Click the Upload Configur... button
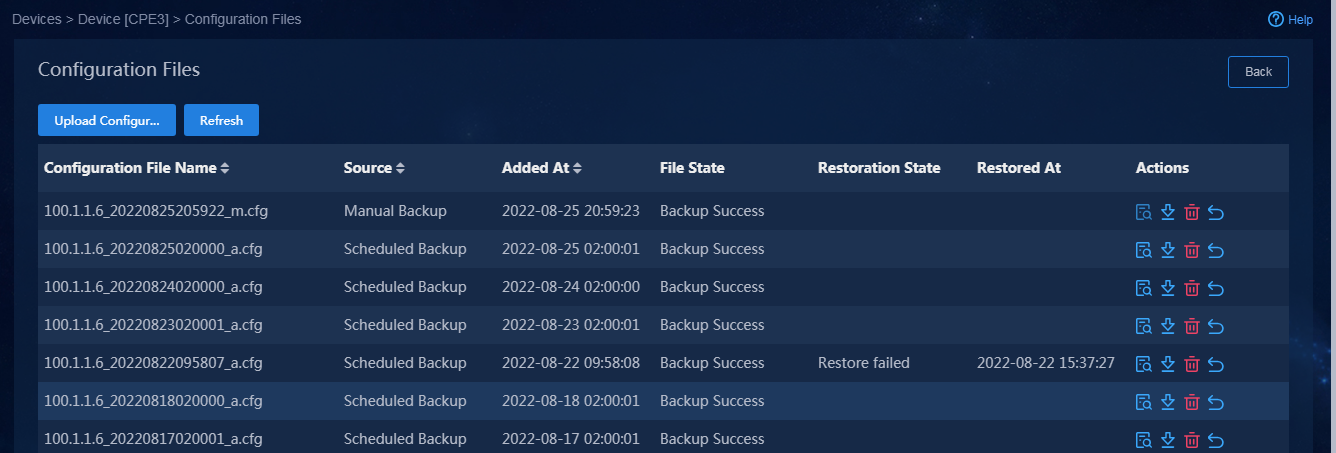 pyautogui.click(x=107, y=120)
